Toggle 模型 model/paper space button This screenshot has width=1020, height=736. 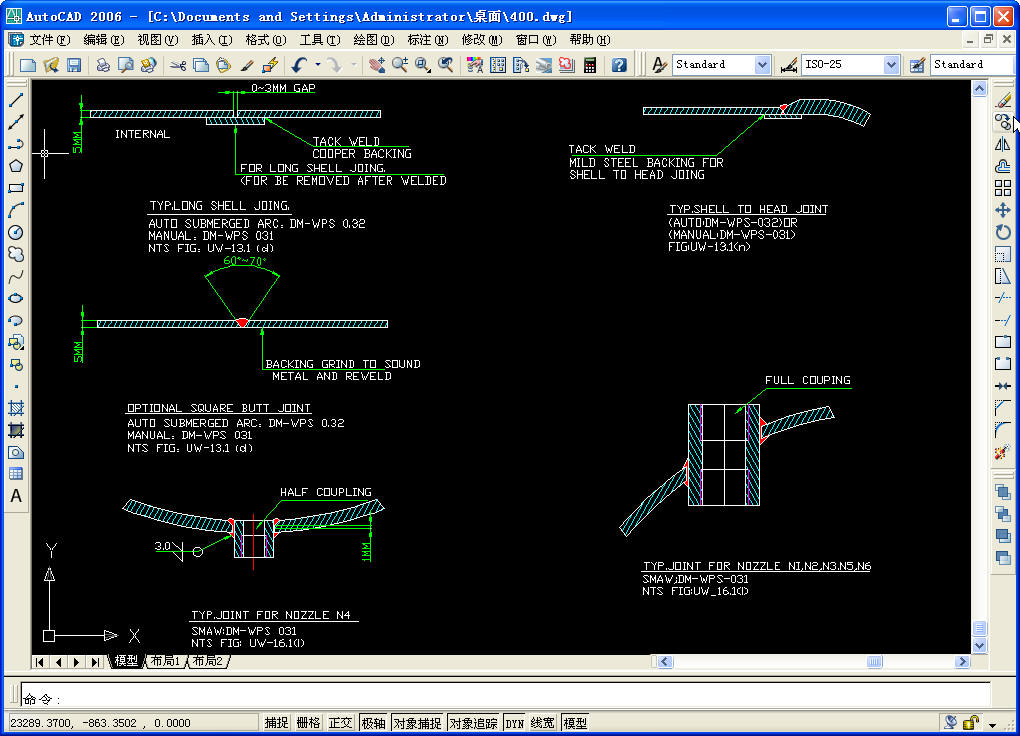coord(575,723)
